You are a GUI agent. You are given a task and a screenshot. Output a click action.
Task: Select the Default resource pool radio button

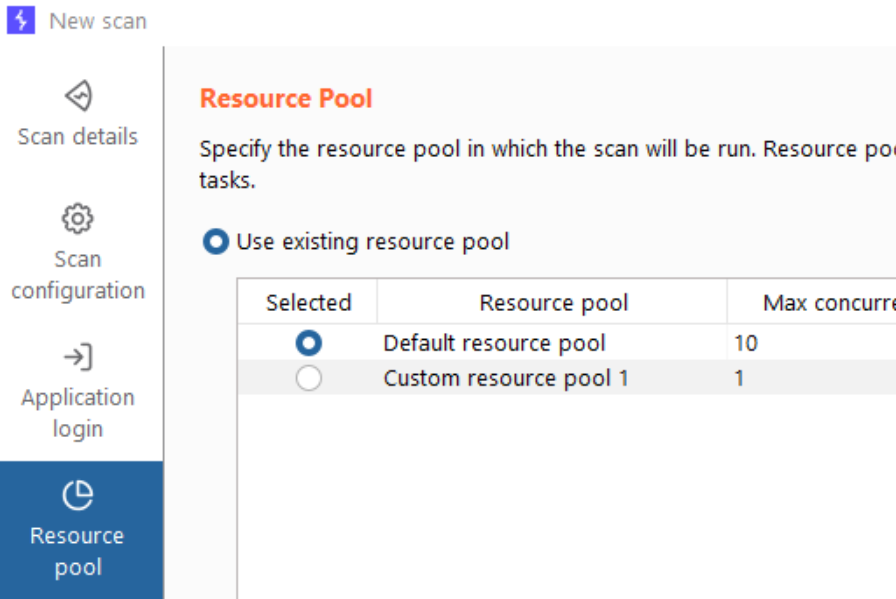click(x=309, y=343)
